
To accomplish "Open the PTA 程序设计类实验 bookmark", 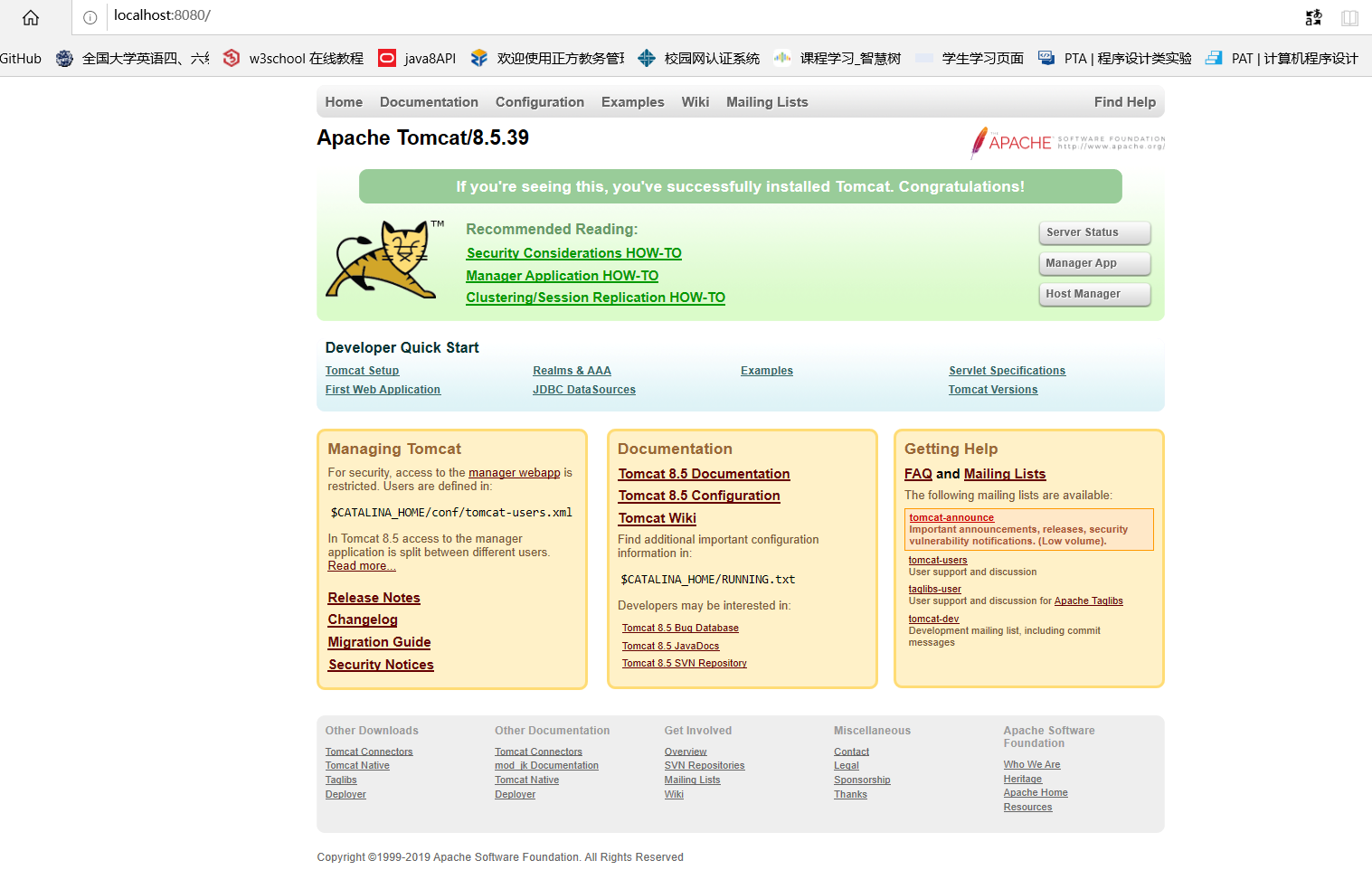I will pyautogui.click(x=1114, y=59).
